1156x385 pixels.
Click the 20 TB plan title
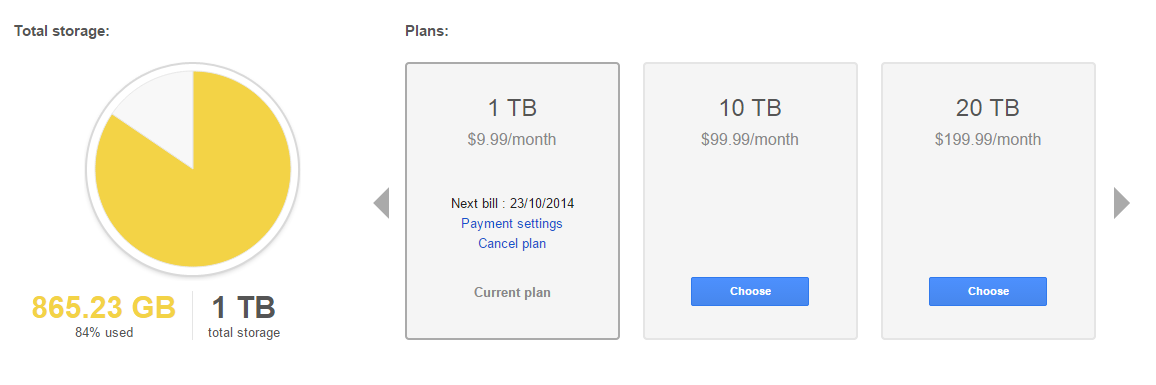point(988,108)
